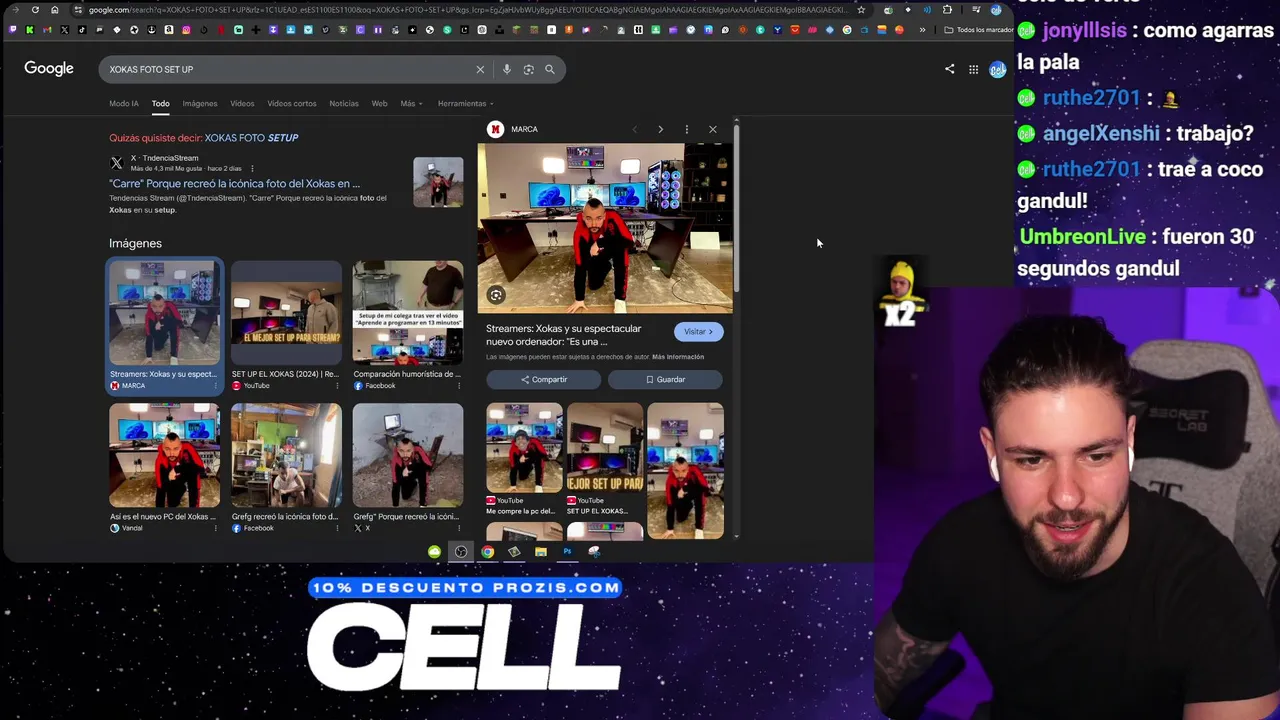Open Google Chrome from taskbar

click(x=487, y=551)
